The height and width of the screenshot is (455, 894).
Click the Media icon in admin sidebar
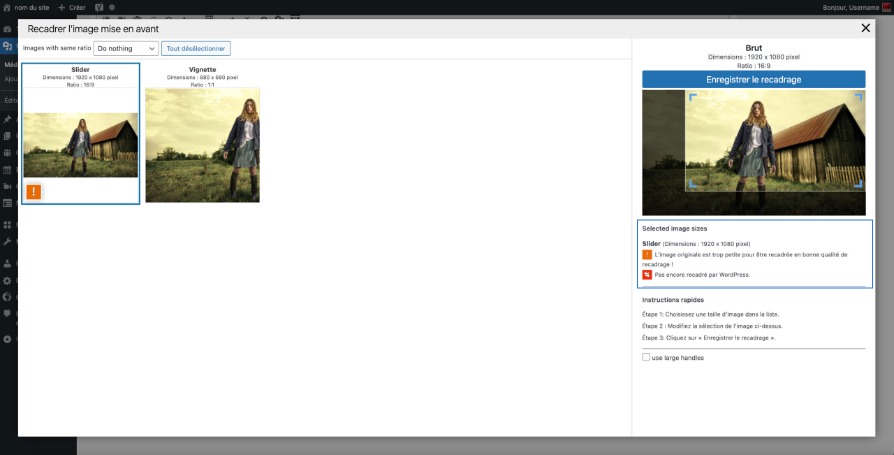[7, 46]
